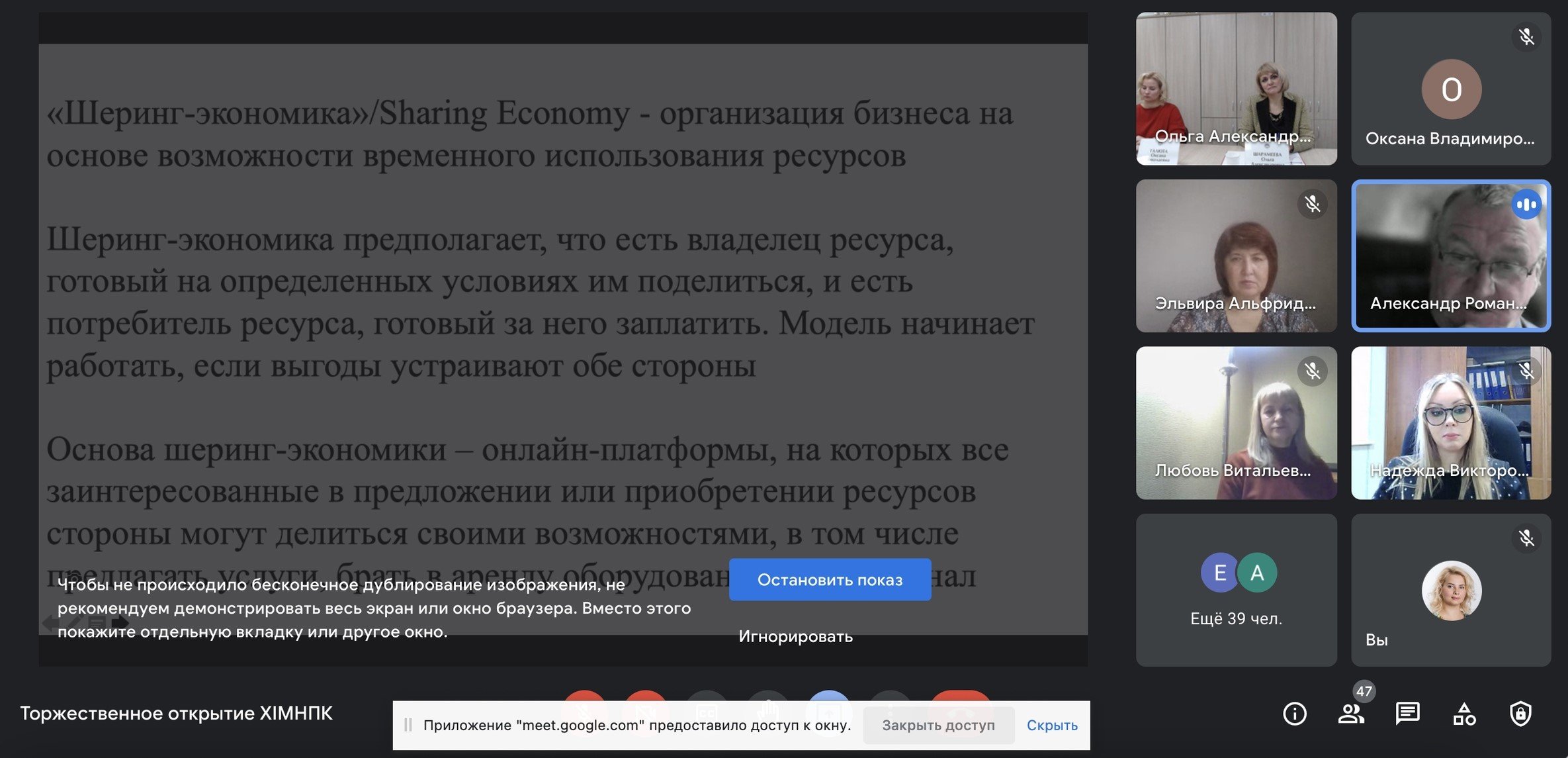Open the Activities shapes icon

1464,714
